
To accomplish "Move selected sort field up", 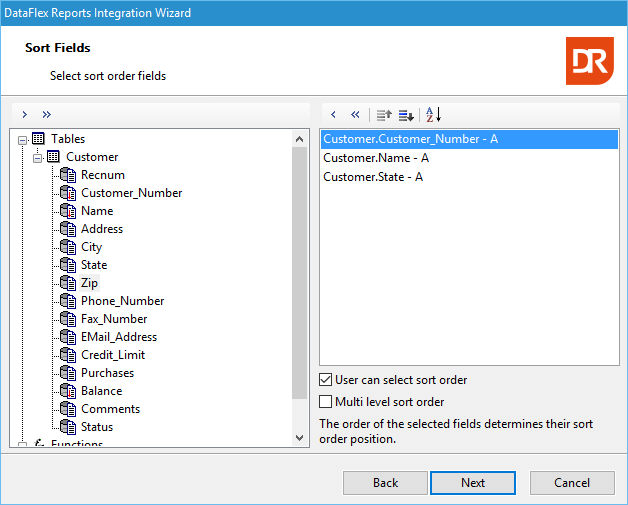I will [x=384, y=115].
